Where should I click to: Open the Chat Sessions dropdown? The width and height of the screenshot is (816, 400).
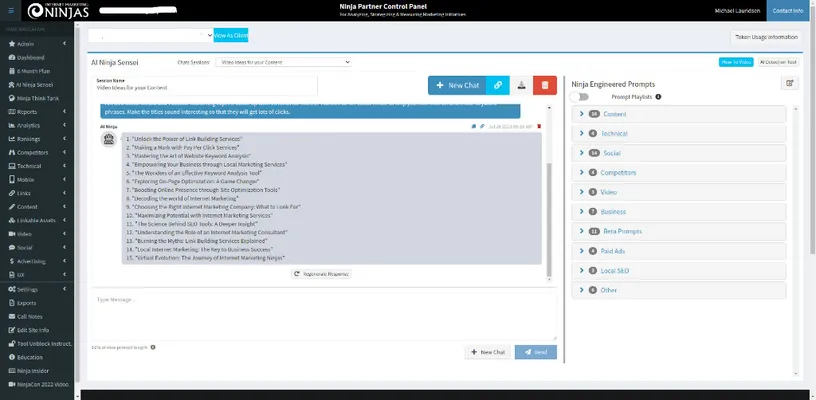click(x=285, y=62)
